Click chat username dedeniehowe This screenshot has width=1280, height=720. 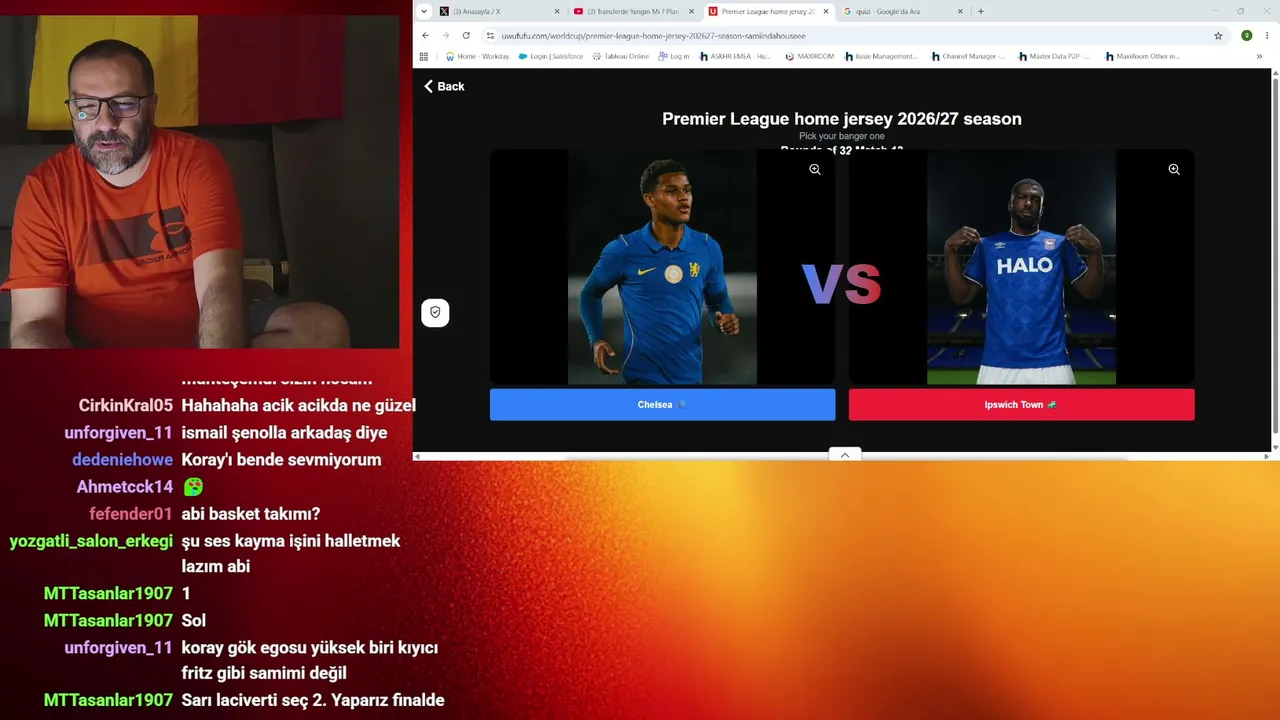pyautogui.click(x=123, y=460)
